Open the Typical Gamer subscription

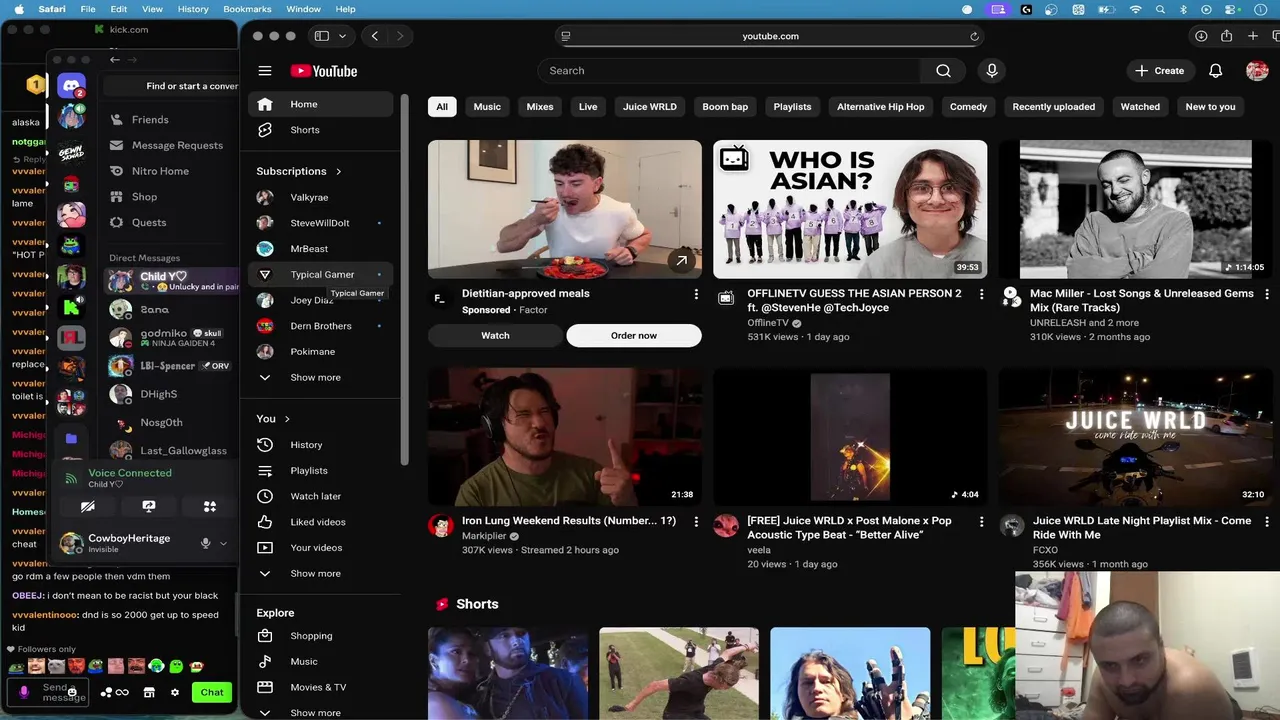[x=320, y=275]
